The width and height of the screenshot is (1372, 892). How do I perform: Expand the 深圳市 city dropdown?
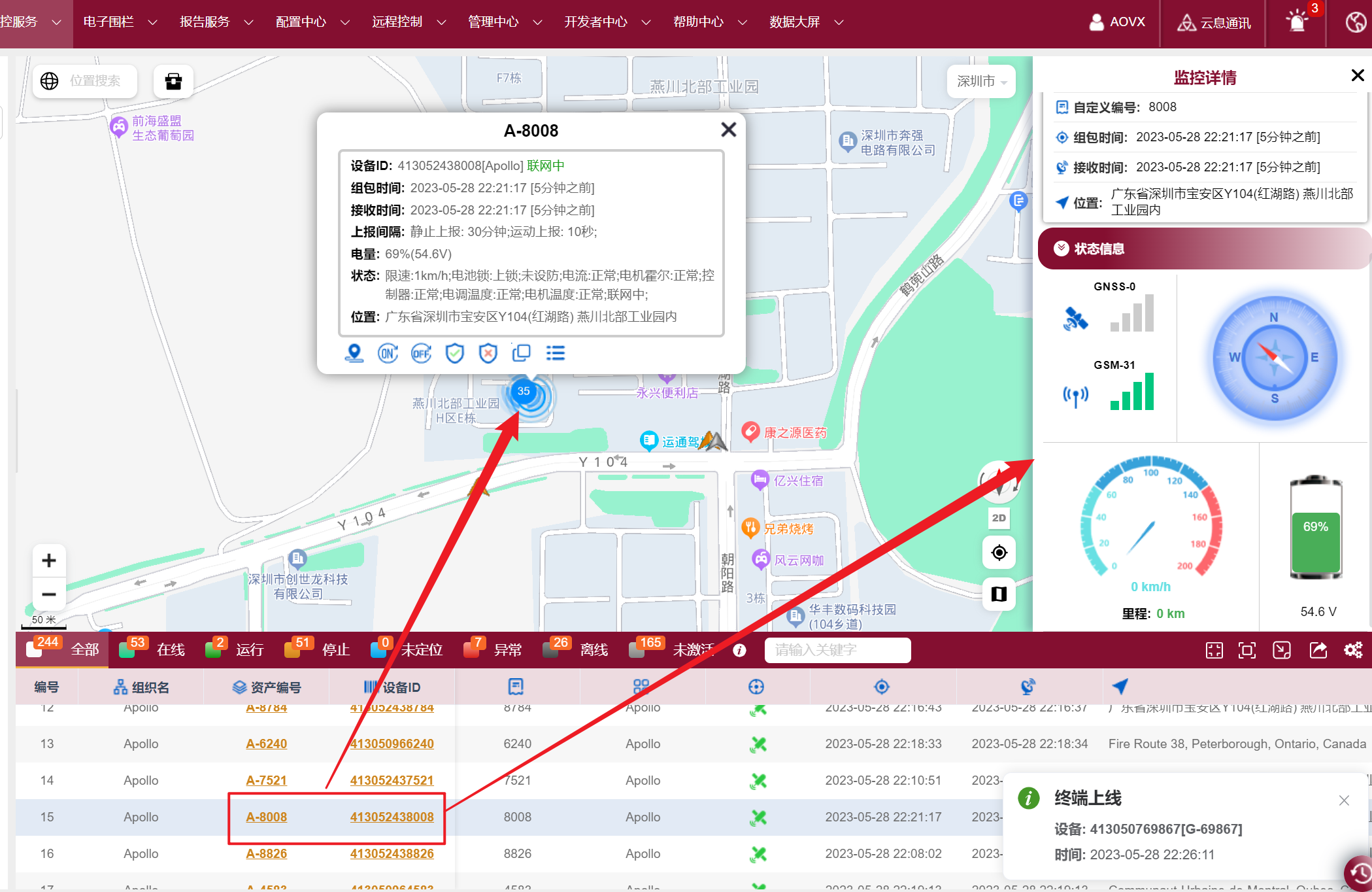[x=981, y=81]
